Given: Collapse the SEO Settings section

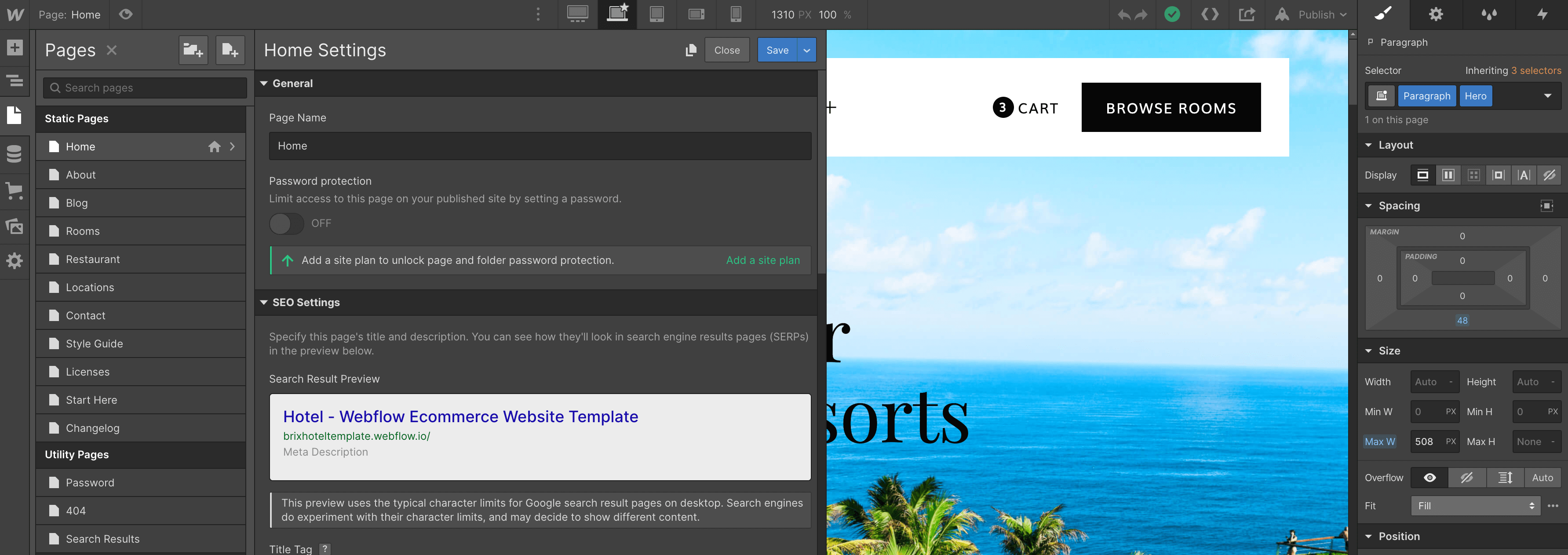Looking at the screenshot, I should click(264, 302).
